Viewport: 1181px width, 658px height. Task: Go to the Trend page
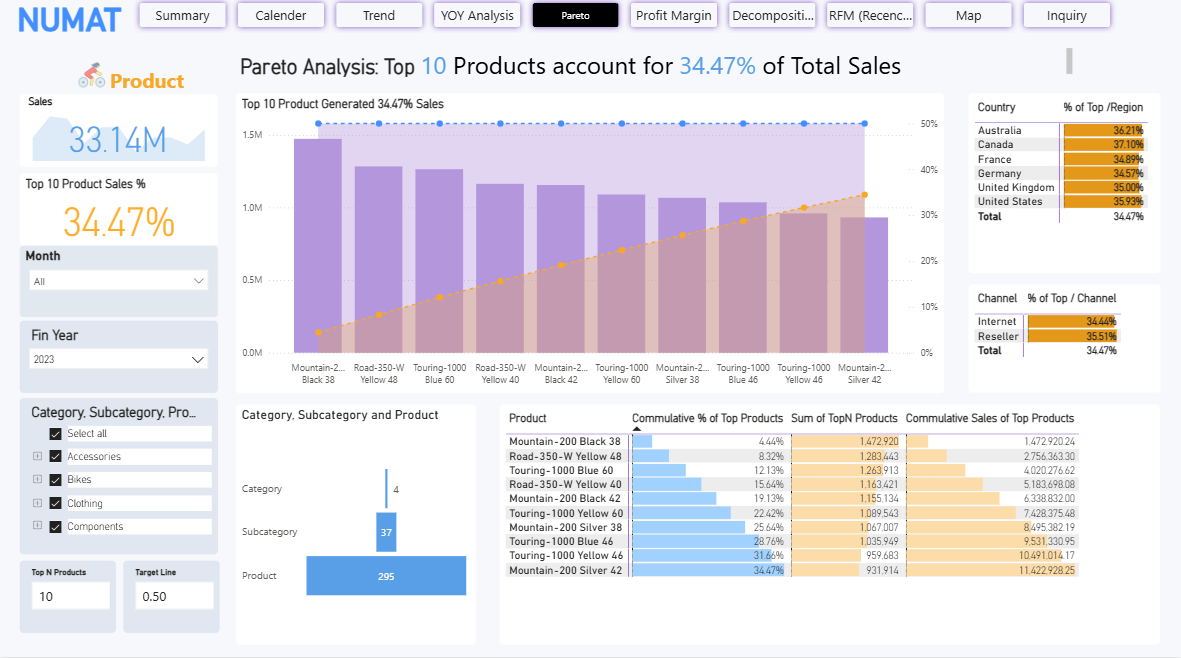coord(378,15)
